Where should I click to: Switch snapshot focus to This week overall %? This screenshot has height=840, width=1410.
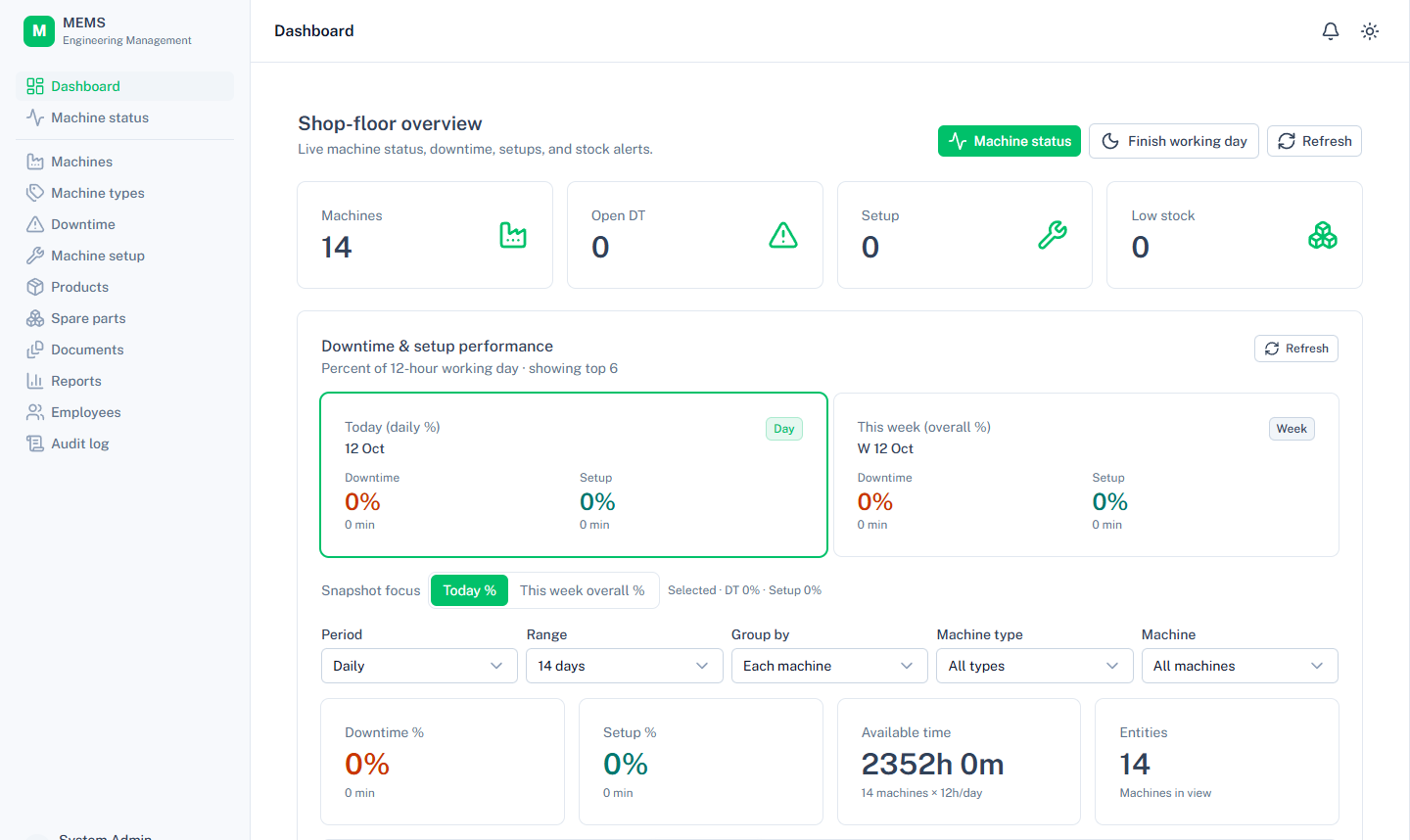coord(583,590)
